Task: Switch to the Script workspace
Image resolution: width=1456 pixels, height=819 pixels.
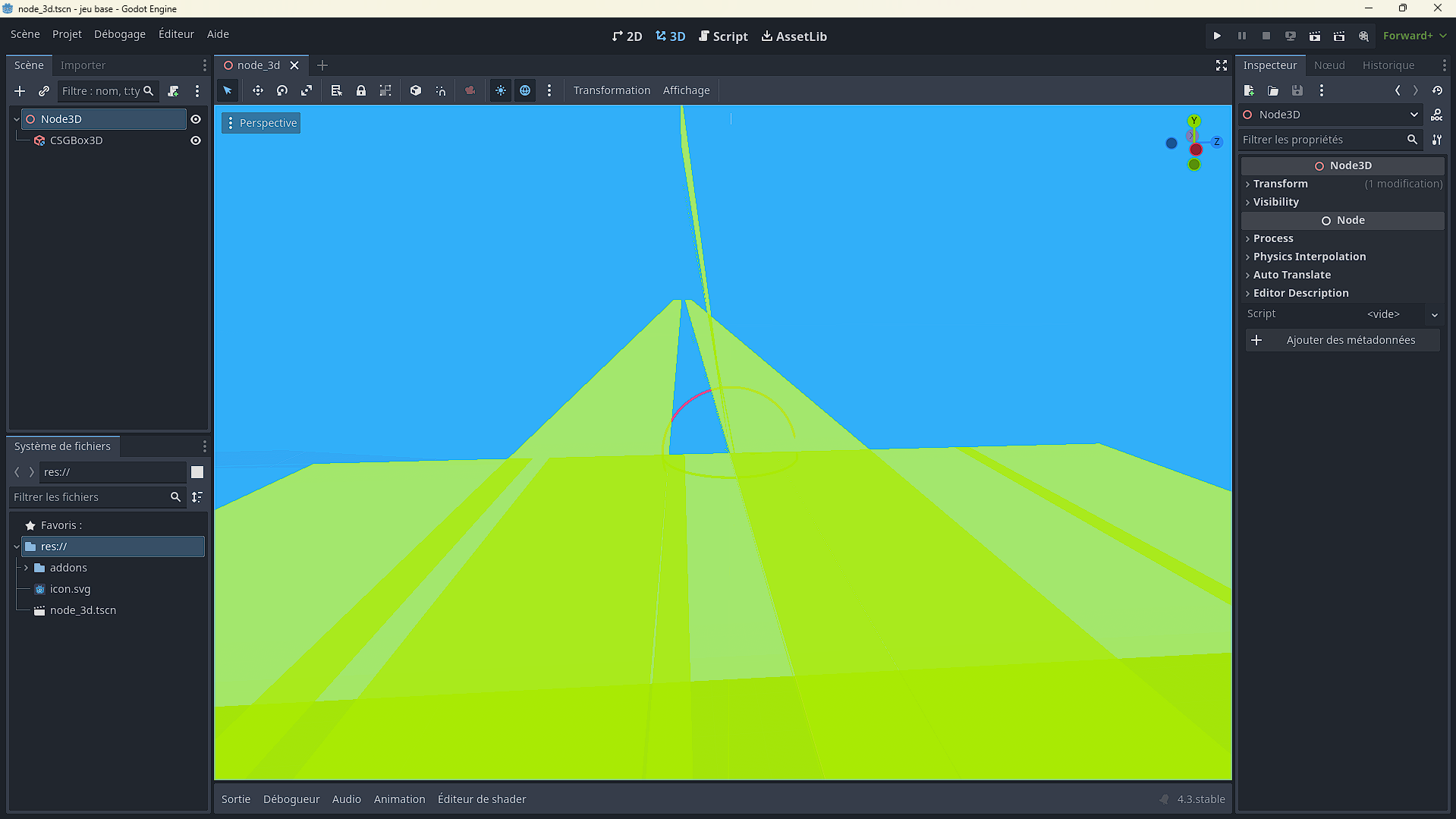Action: pyautogui.click(x=724, y=36)
